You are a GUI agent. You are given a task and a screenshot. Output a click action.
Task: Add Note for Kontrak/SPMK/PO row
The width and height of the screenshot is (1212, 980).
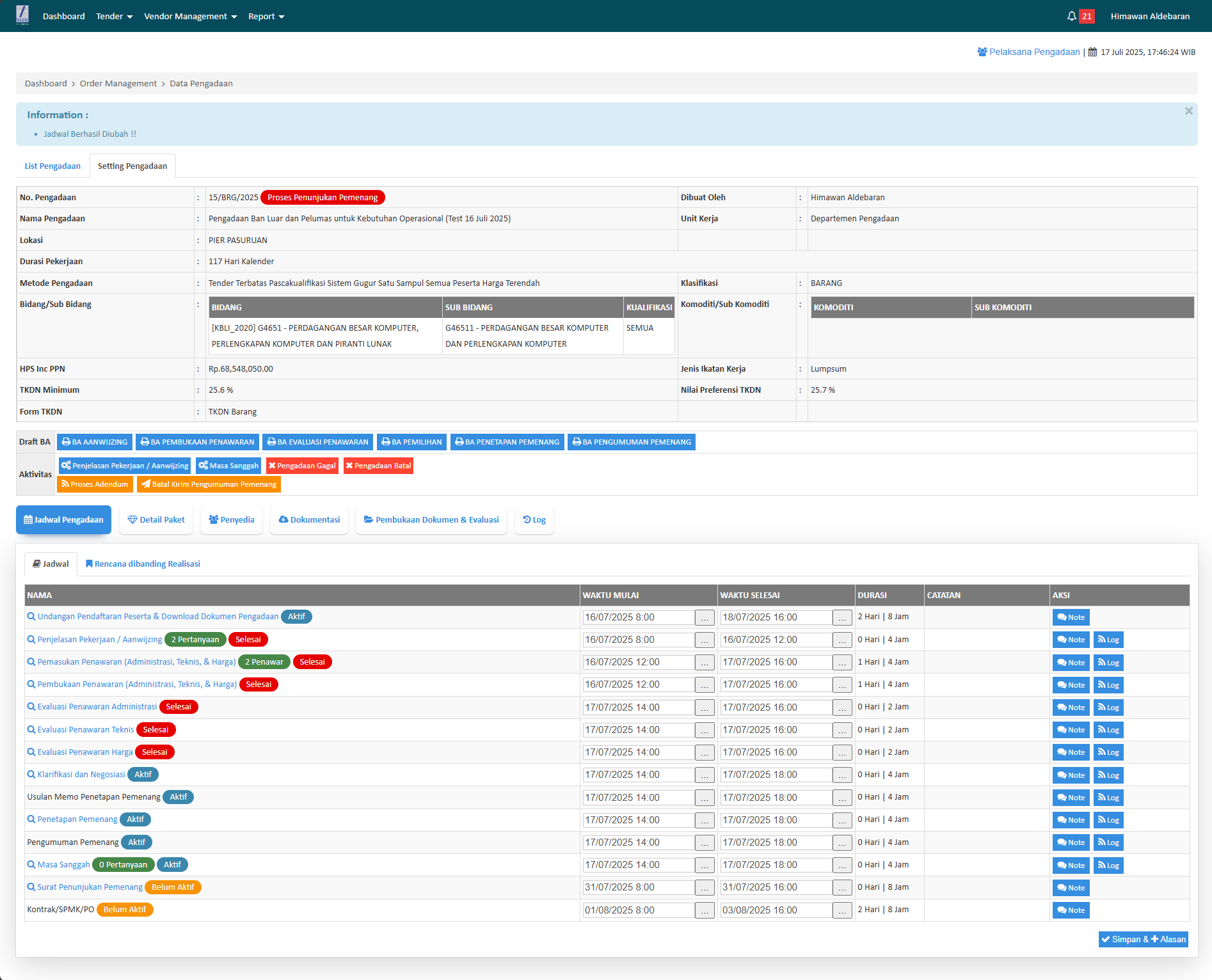[x=1071, y=910]
